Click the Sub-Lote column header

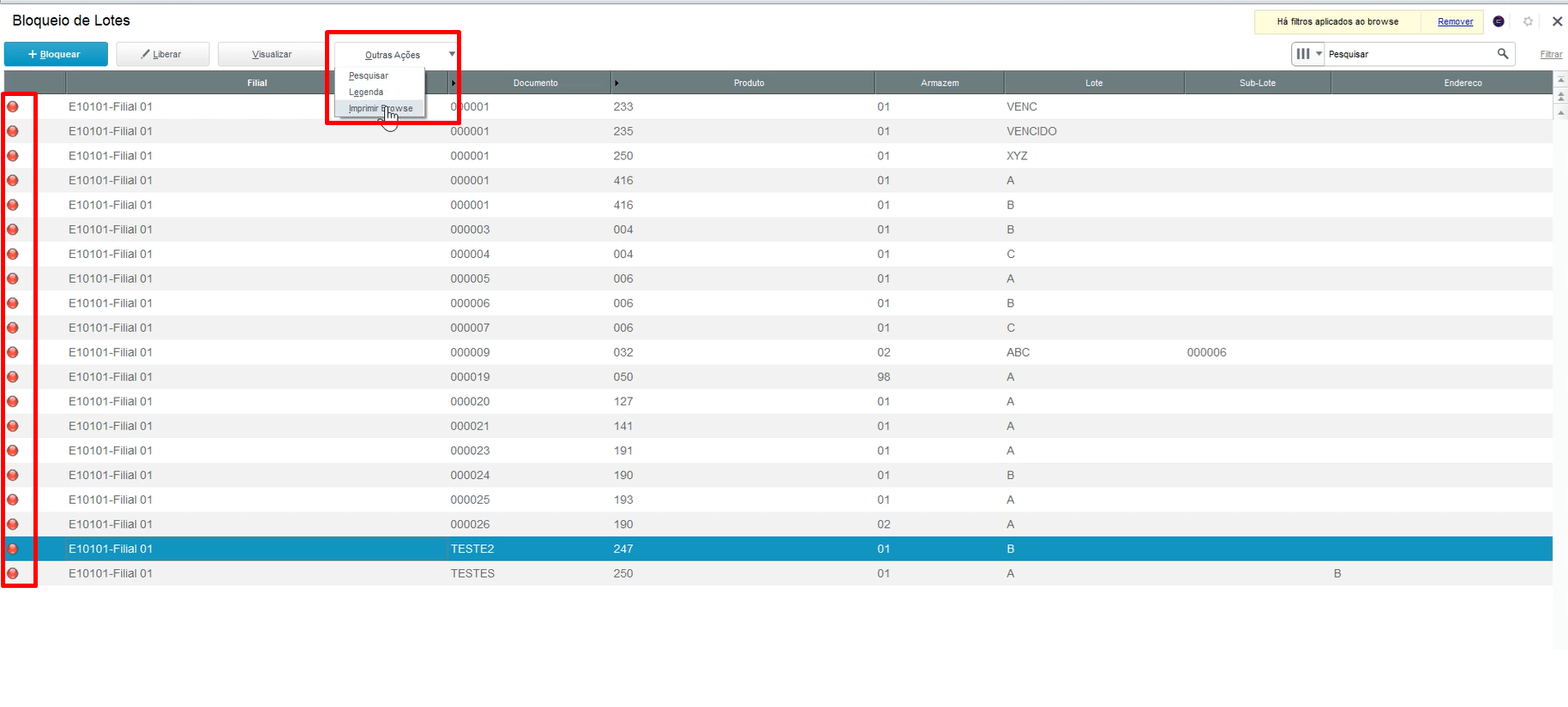(x=1258, y=83)
